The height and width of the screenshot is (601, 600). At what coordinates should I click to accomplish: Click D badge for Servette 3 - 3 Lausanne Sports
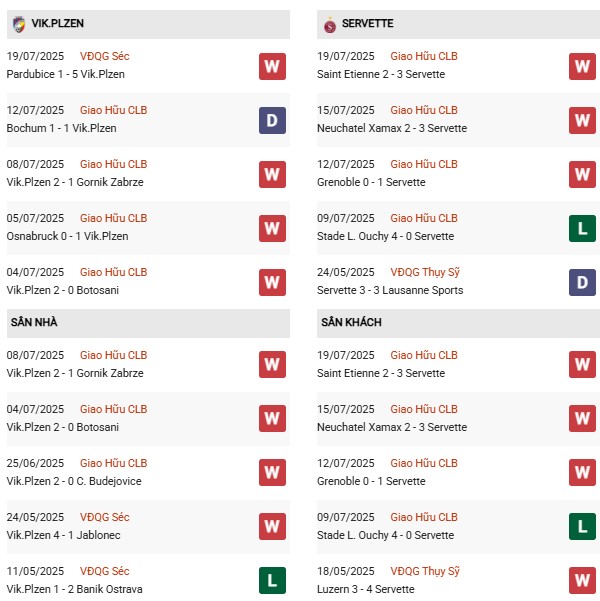[582, 282]
